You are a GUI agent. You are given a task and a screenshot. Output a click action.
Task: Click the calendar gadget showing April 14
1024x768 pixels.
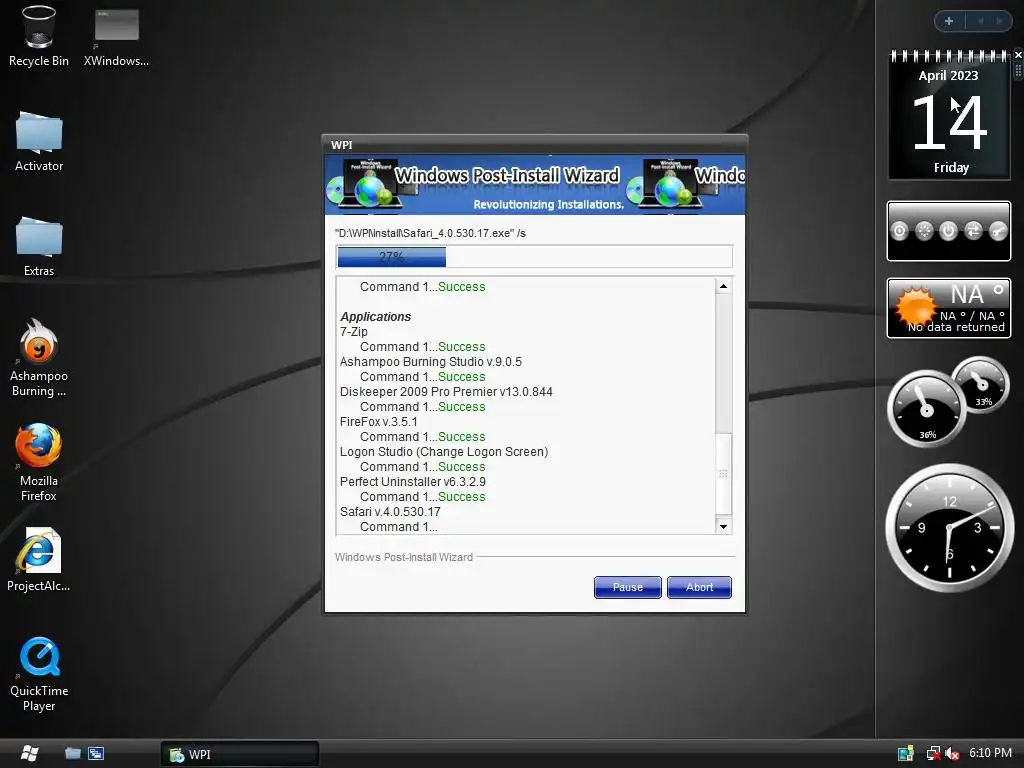(x=949, y=115)
